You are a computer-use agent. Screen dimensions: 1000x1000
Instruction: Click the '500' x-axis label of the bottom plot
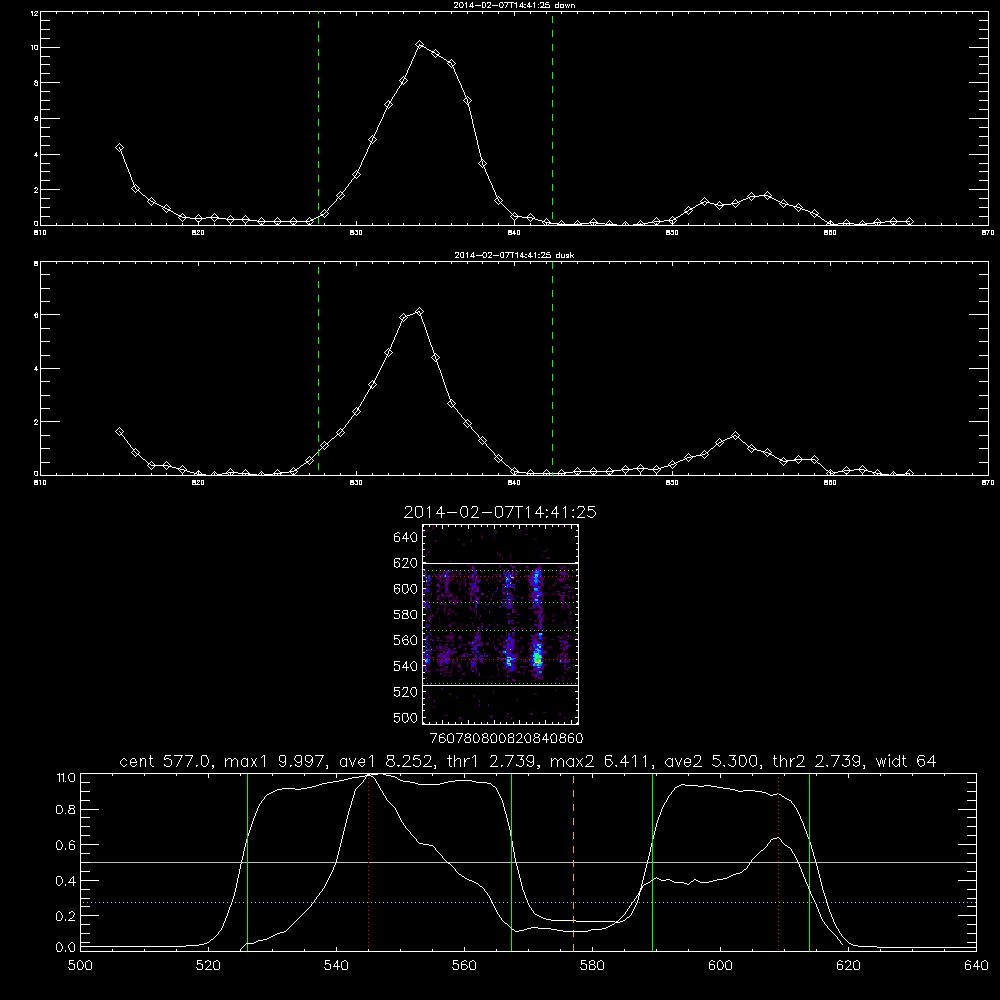[80, 966]
